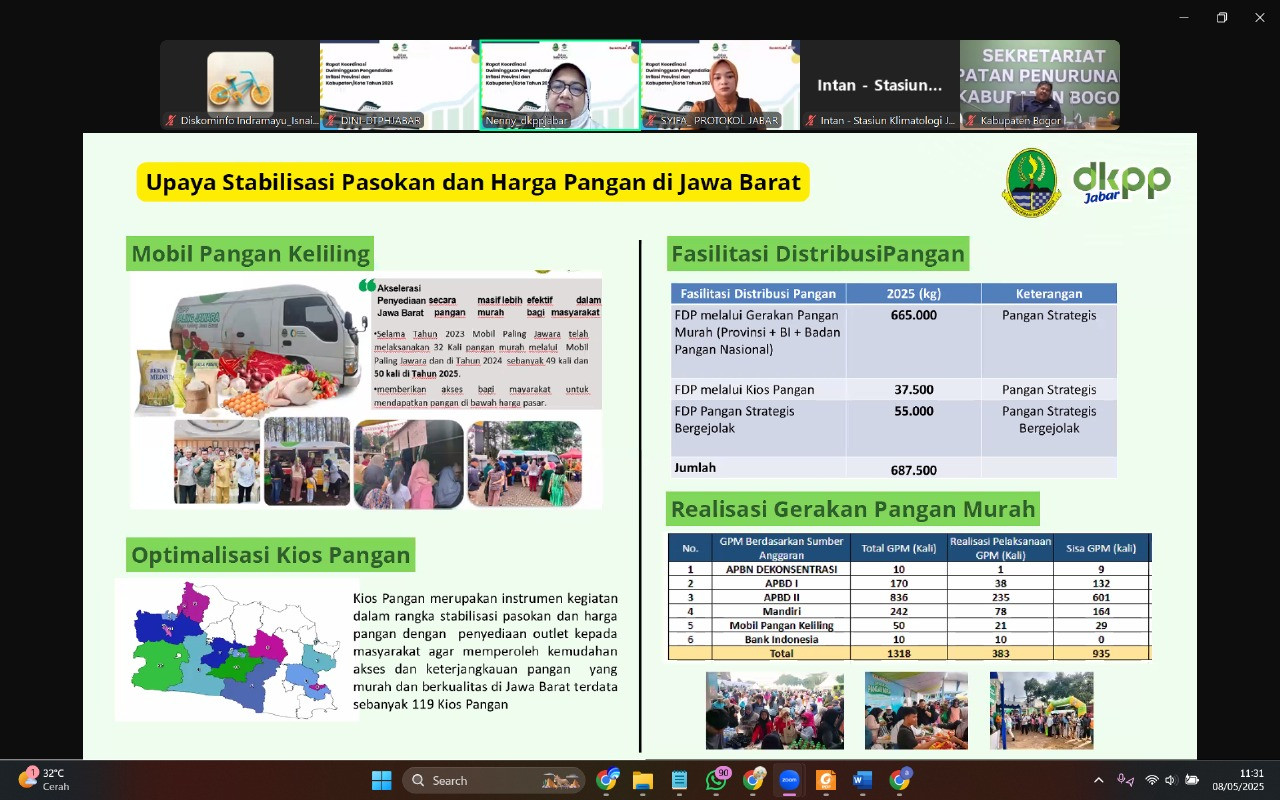Open the Notepad taskbar icon
The height and width of the screenshot is (800, 1280).
tap(679, 780)
